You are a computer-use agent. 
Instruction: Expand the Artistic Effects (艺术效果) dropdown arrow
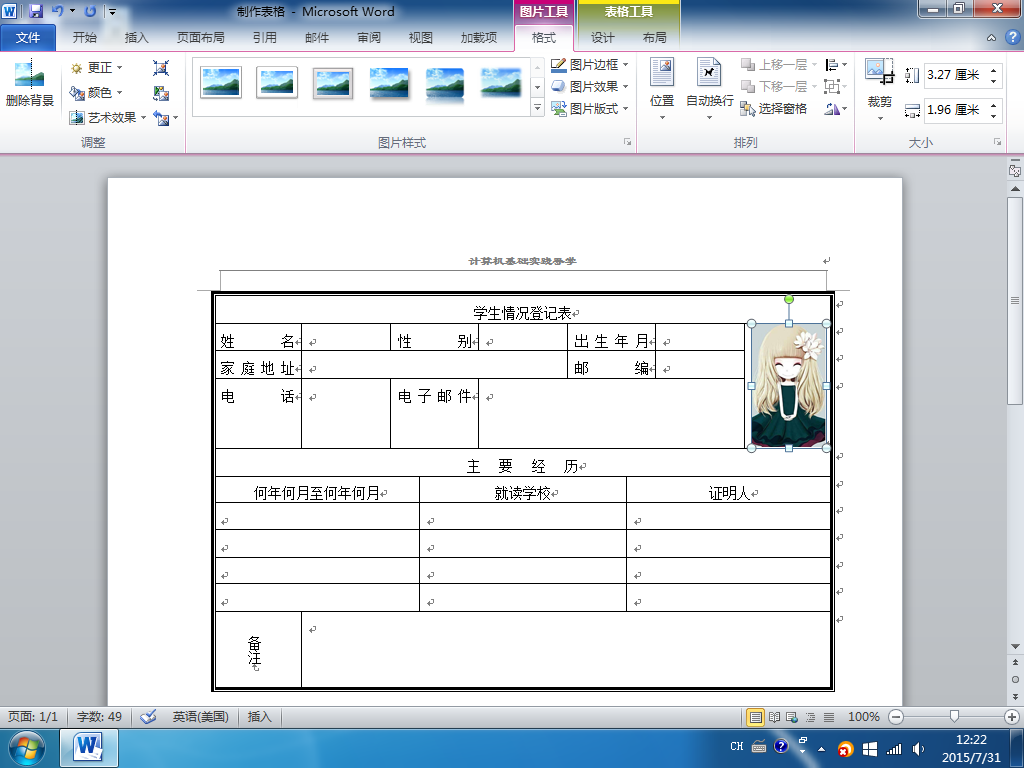point(143,118)
